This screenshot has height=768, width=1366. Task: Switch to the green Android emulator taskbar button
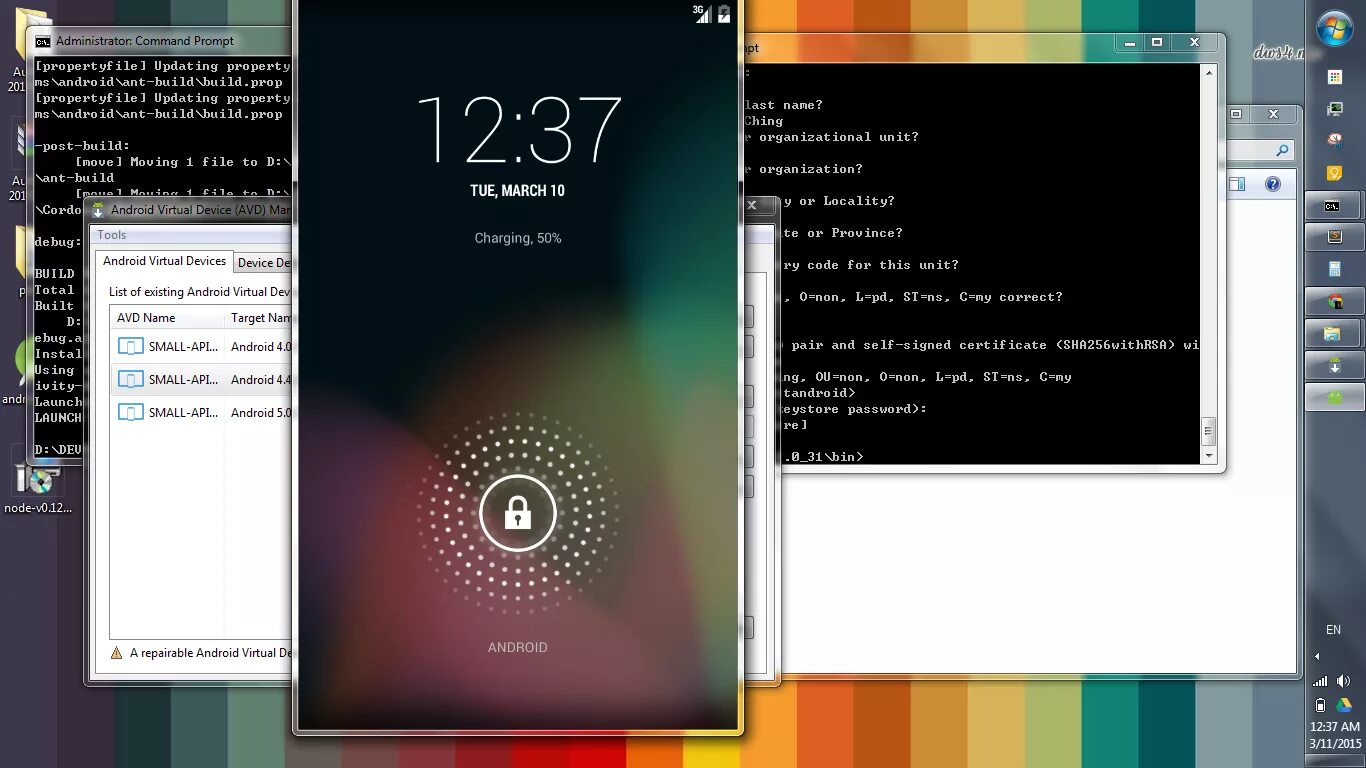[1333, 397]
